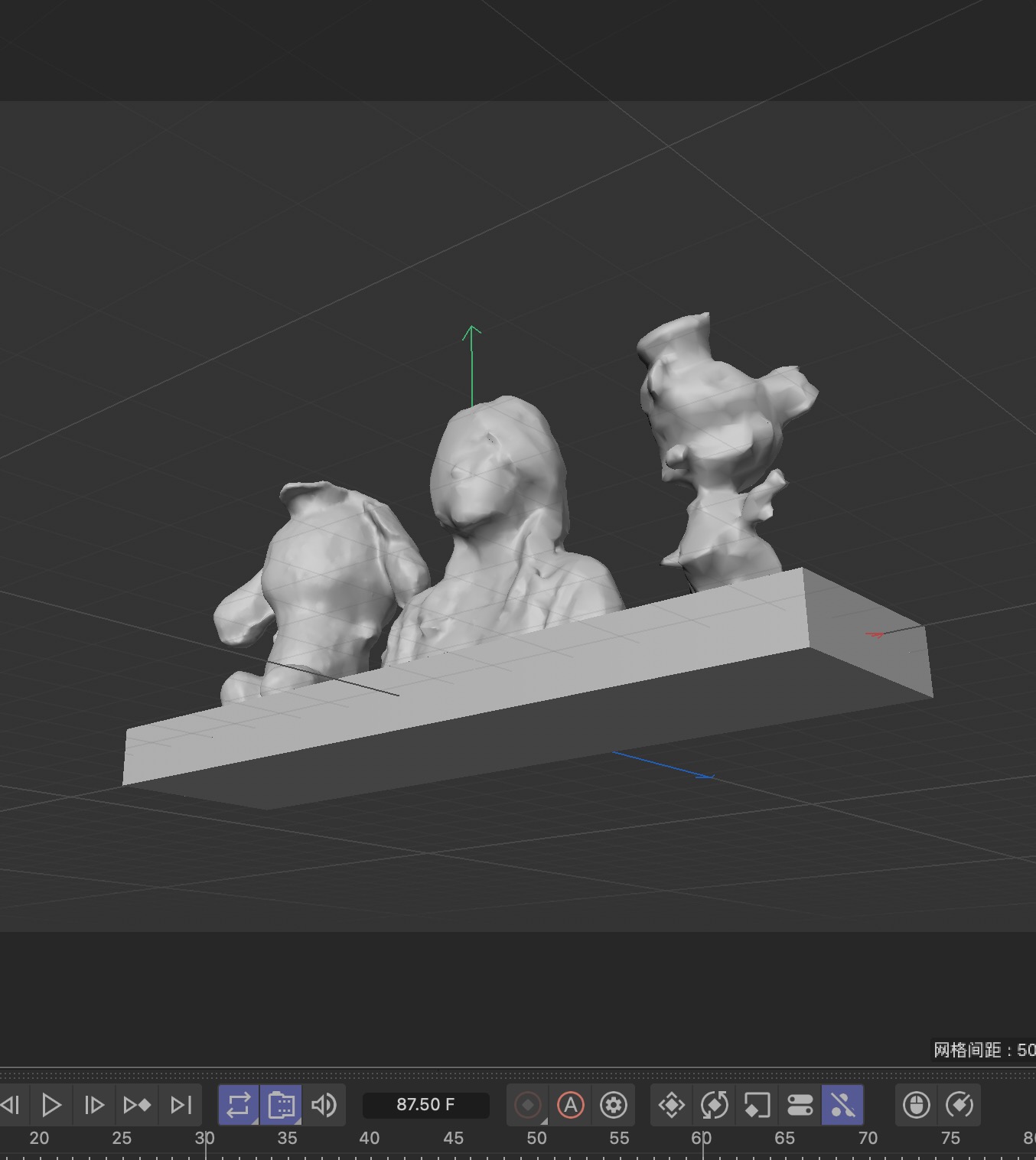Click the scale keyframe insert icon

(757, 1105)
